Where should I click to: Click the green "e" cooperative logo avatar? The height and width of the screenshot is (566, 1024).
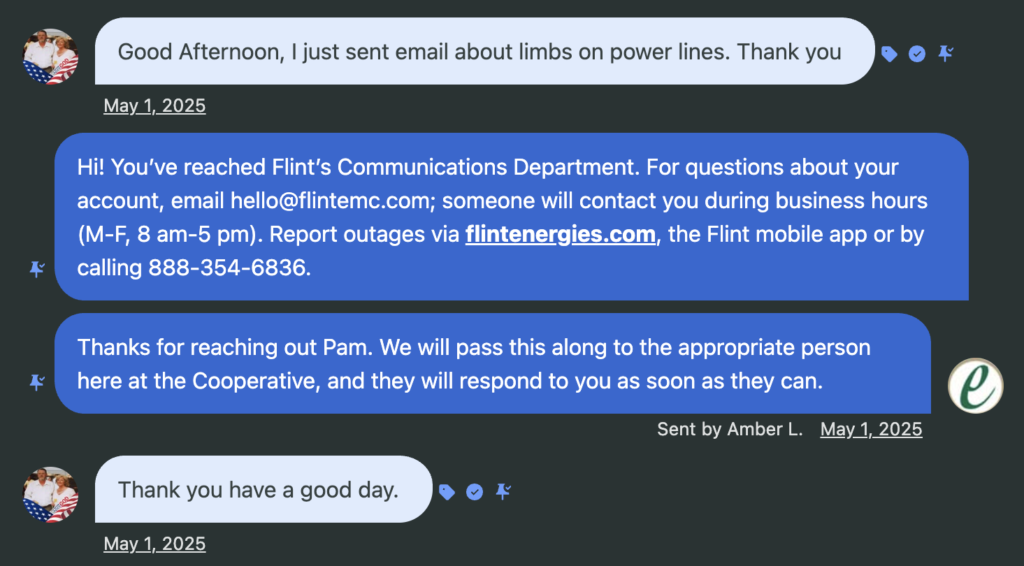[x=975, y=384]
